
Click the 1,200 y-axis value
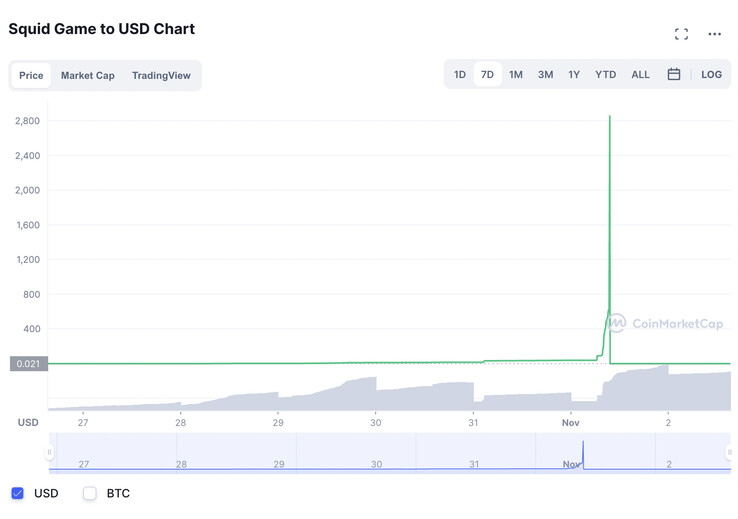(28, 260)
